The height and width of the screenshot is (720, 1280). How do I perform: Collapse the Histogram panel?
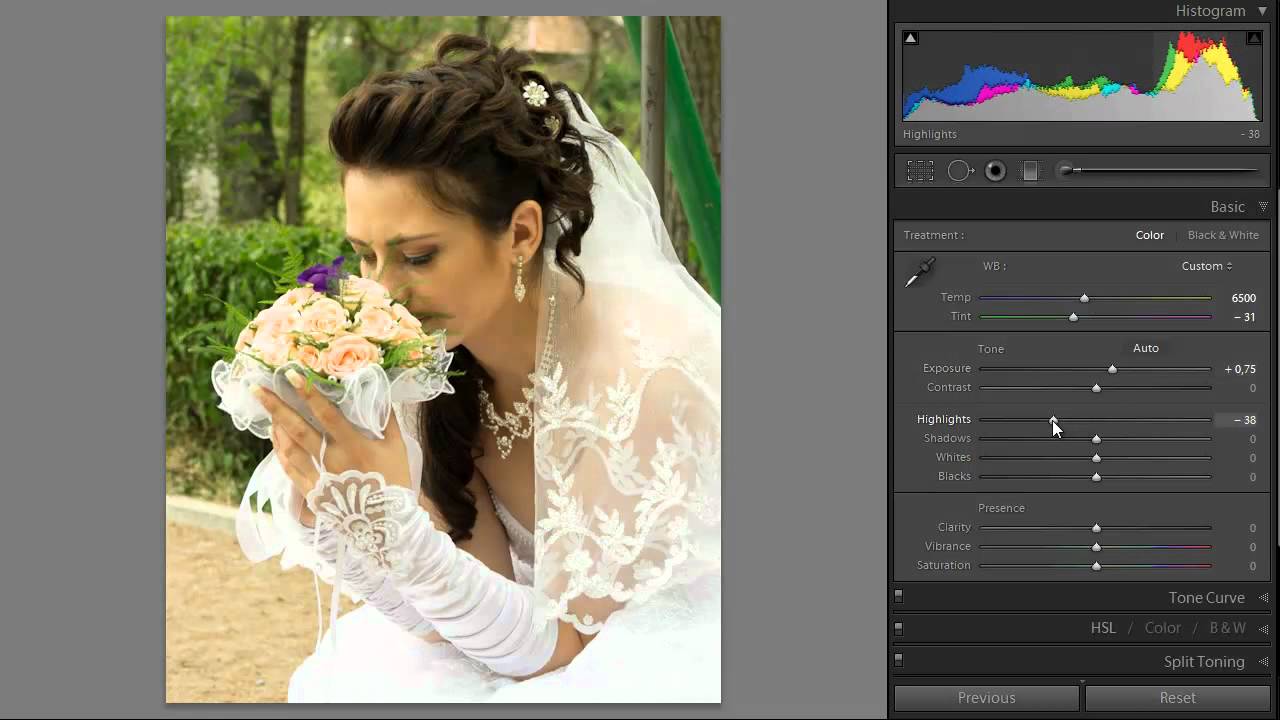tap(1262, 11)
